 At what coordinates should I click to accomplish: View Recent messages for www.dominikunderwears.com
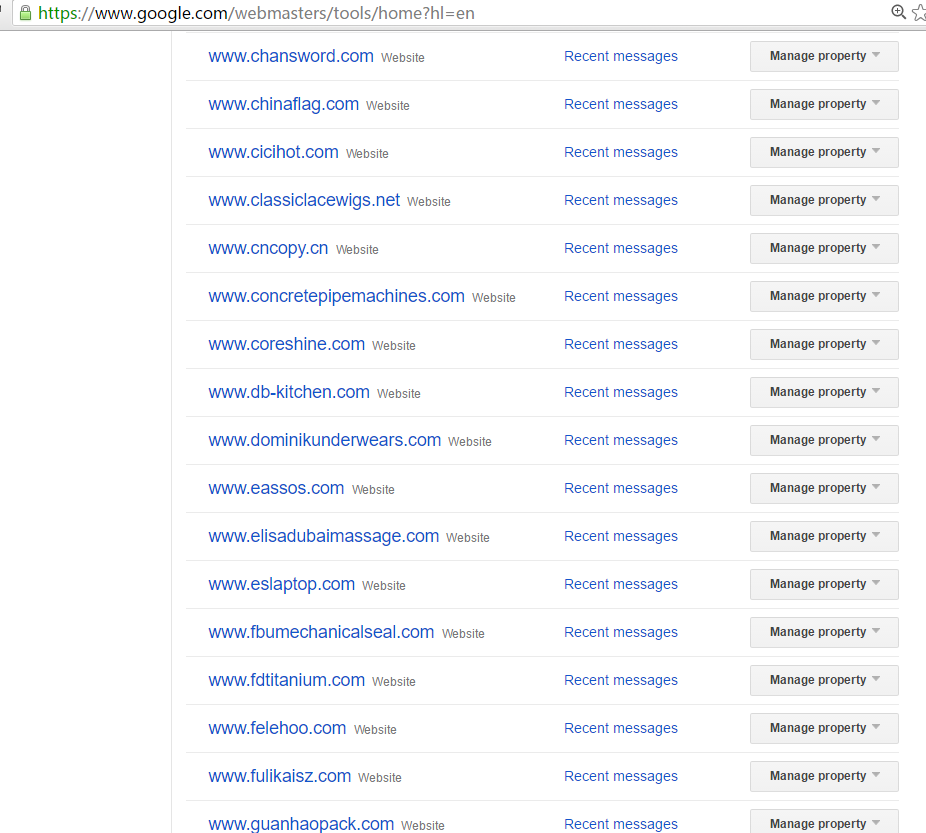pos(621,440)
